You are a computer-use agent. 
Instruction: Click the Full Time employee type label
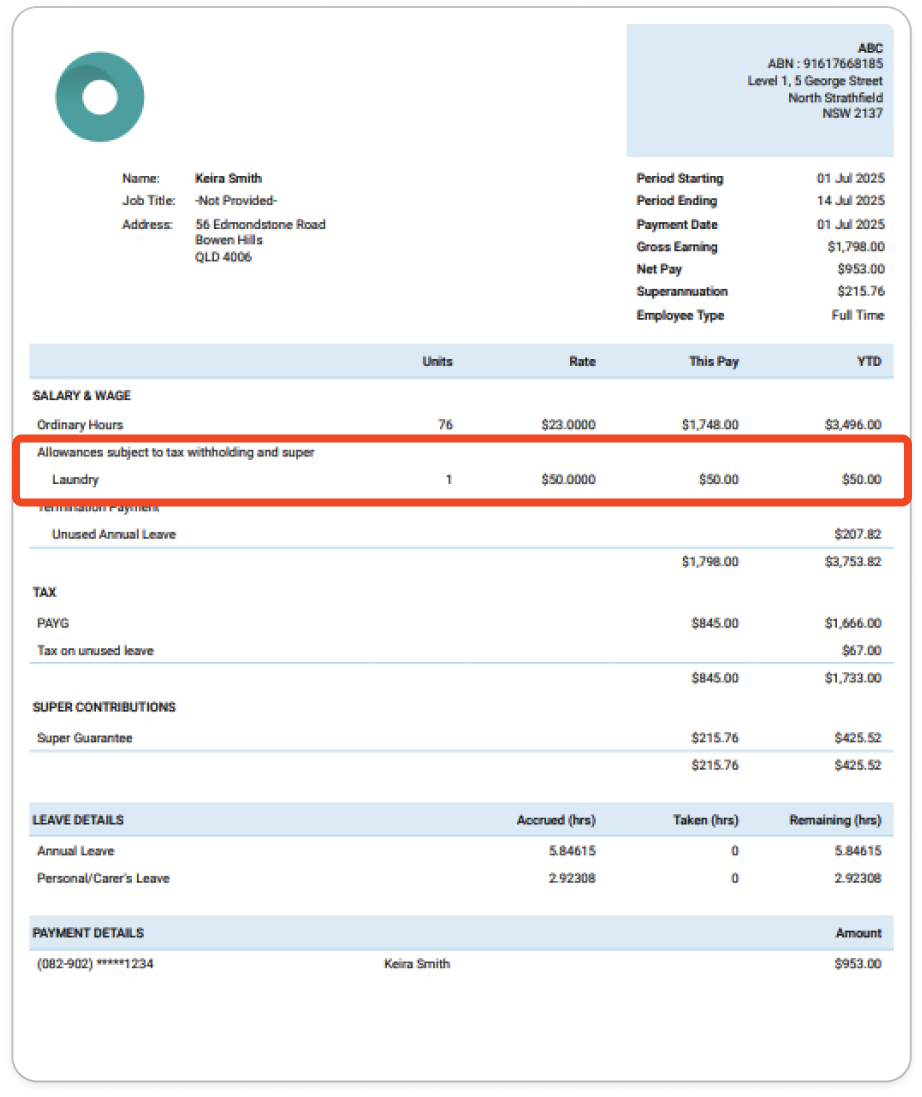coord(860,315)
